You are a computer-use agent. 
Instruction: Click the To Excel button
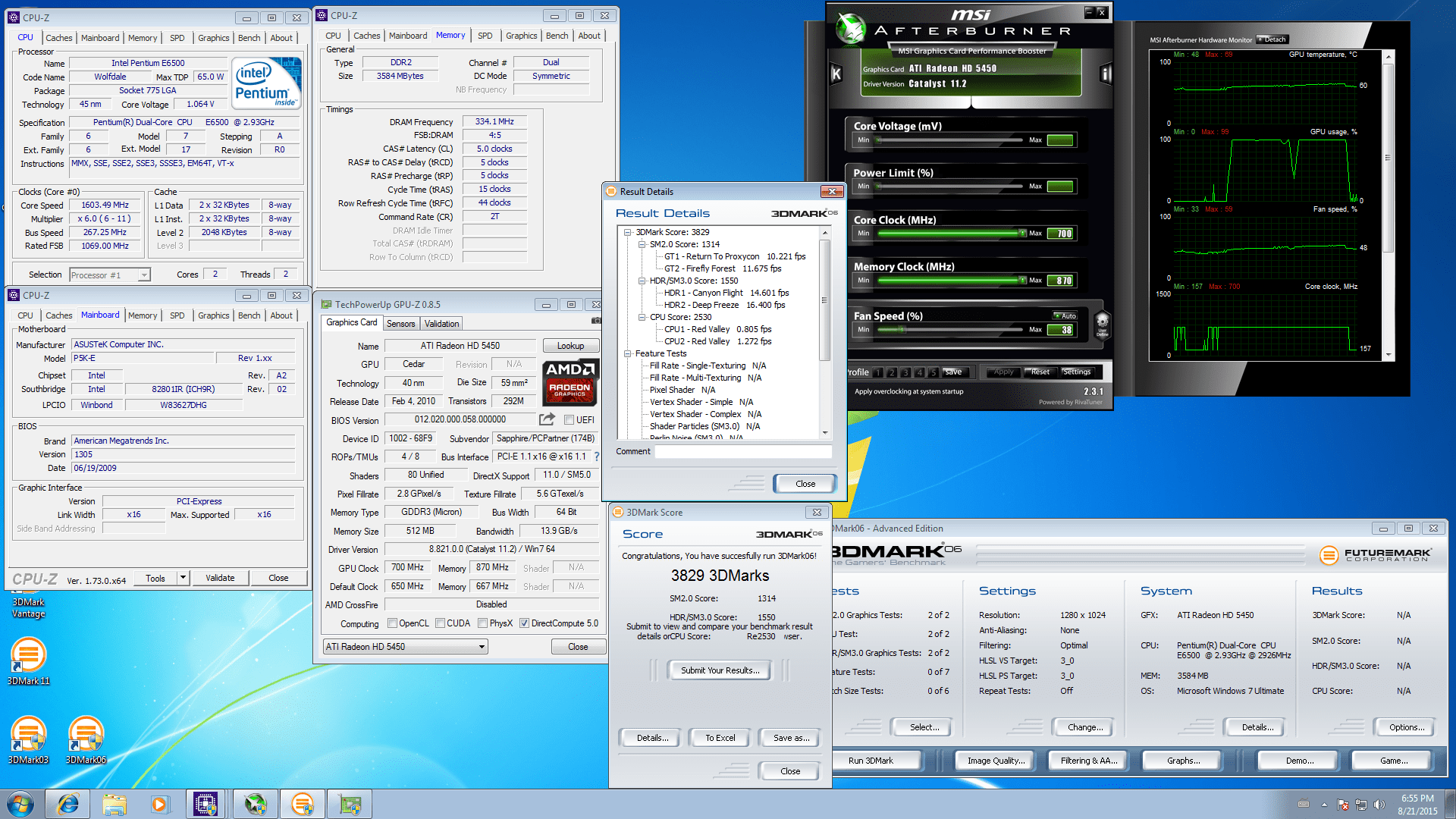(x=720, y=738)
